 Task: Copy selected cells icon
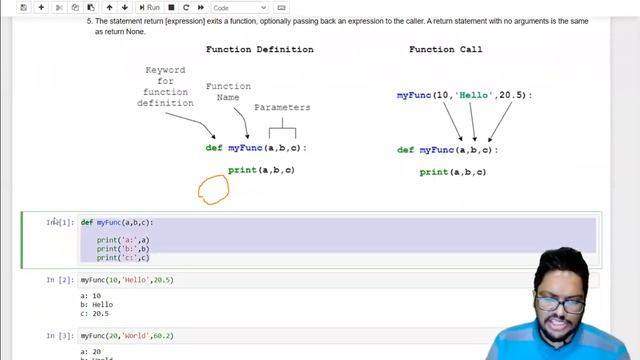75,7
